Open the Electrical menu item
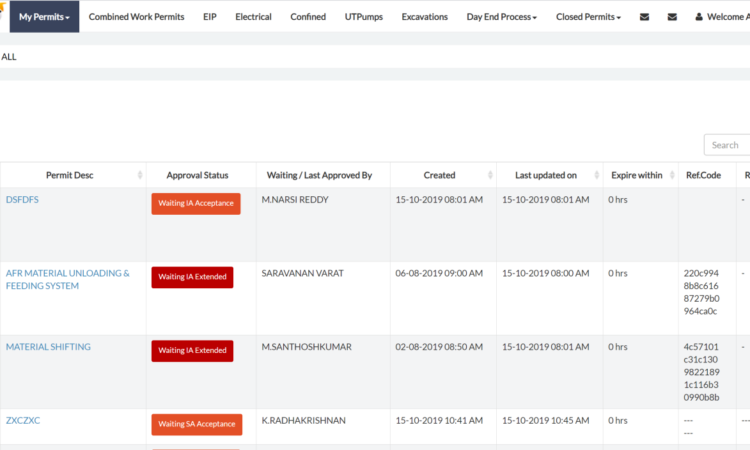 coord(253,17)
